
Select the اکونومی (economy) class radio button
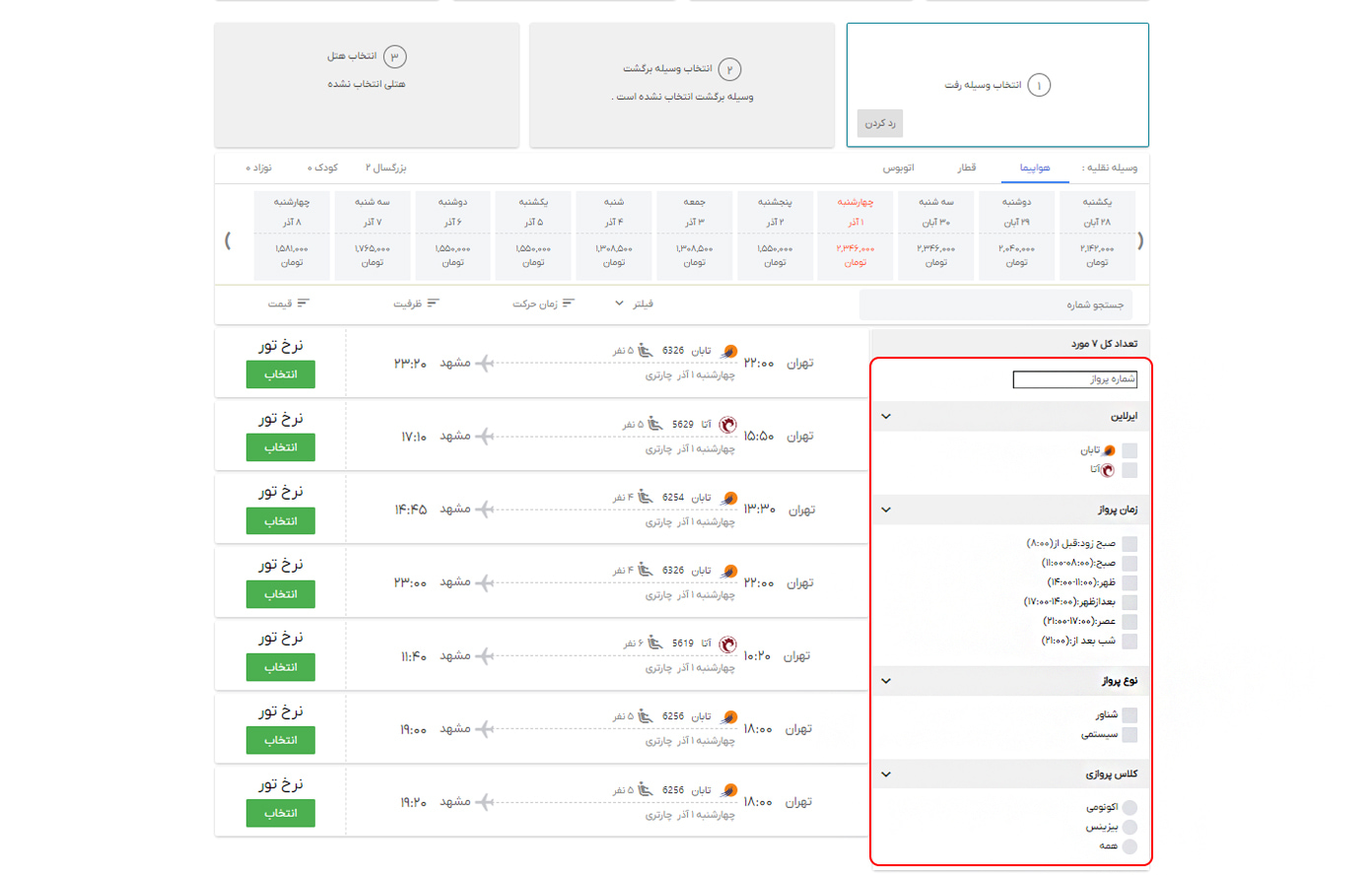tap(1130, 807)
